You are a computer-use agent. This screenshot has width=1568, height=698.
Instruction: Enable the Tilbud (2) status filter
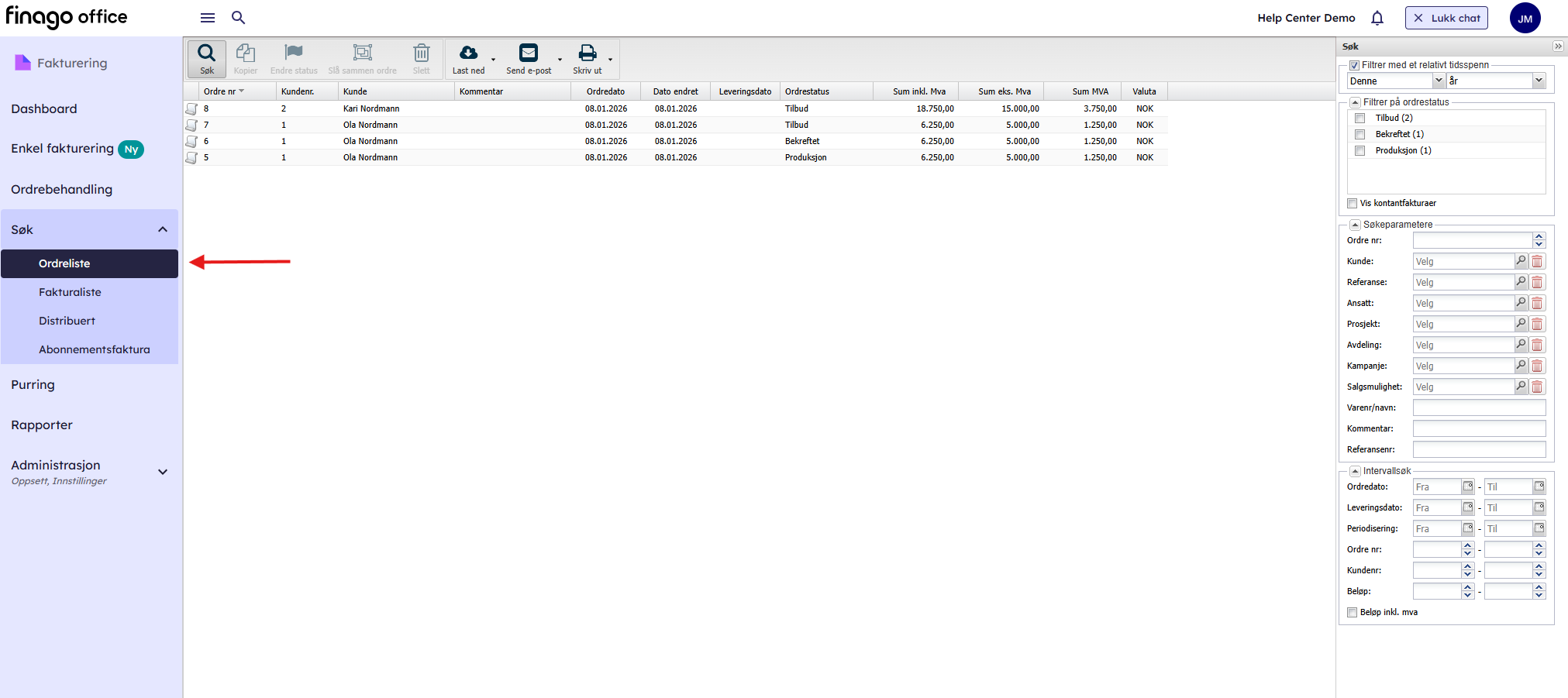[x=1360, y=119]
